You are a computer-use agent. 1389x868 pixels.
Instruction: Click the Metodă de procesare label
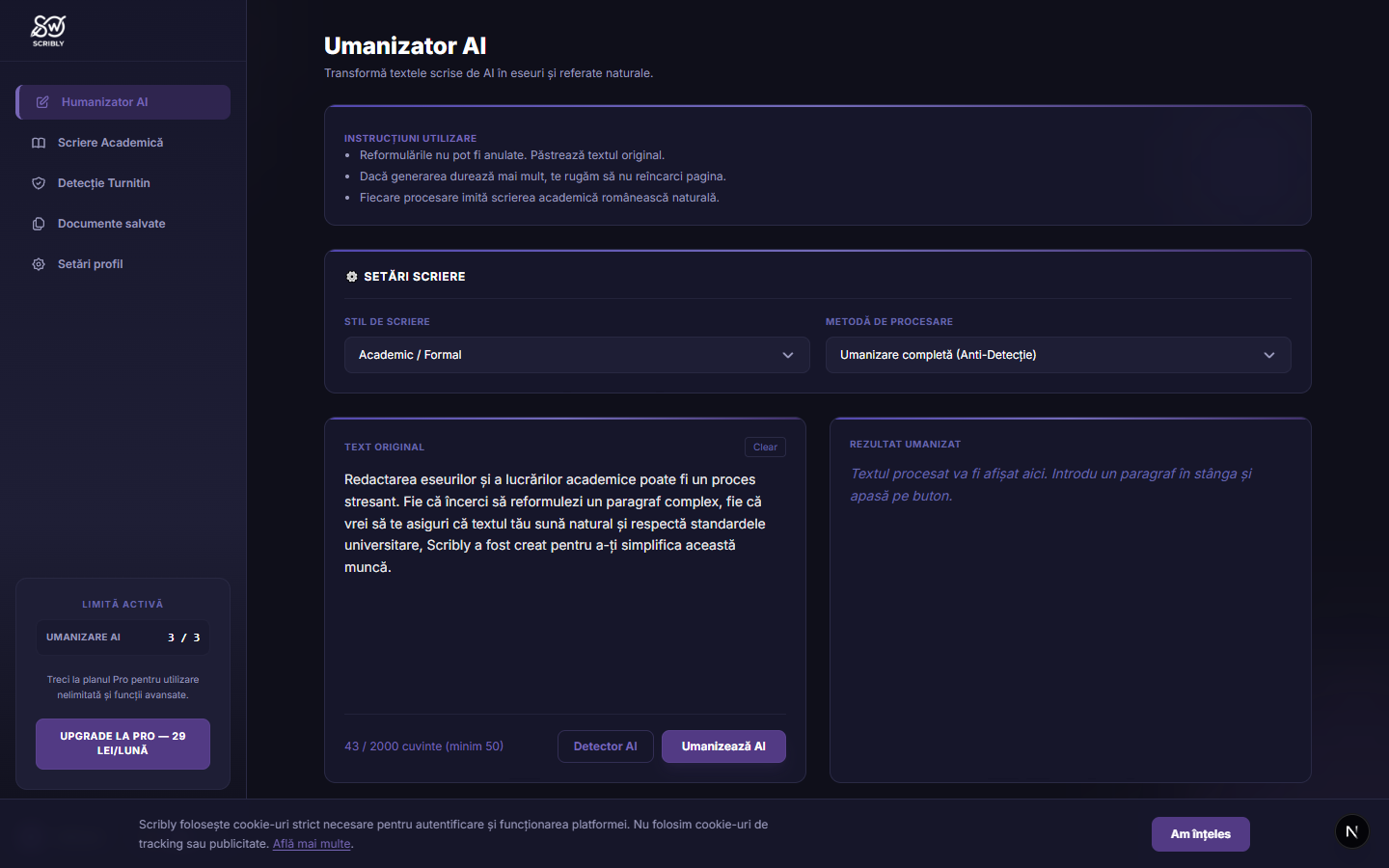pos(889,322)
